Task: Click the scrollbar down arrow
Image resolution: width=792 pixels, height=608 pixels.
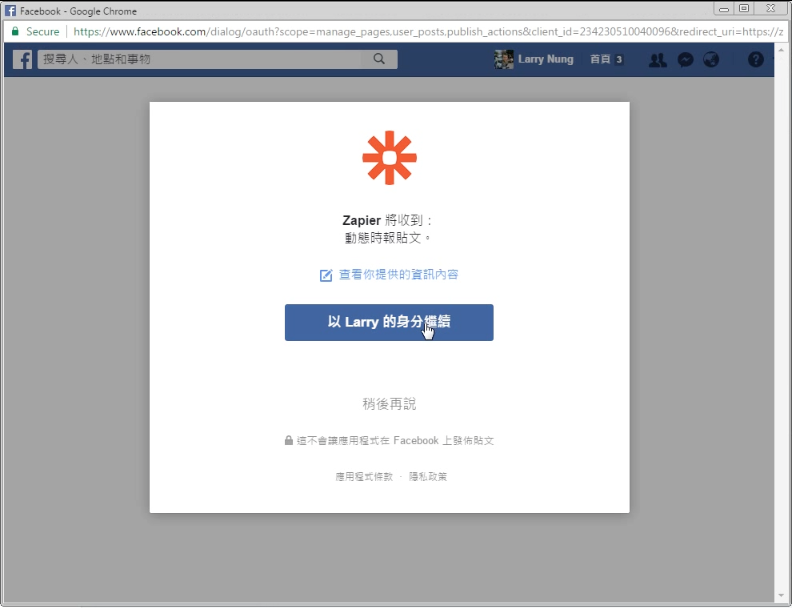Action: 782,596
